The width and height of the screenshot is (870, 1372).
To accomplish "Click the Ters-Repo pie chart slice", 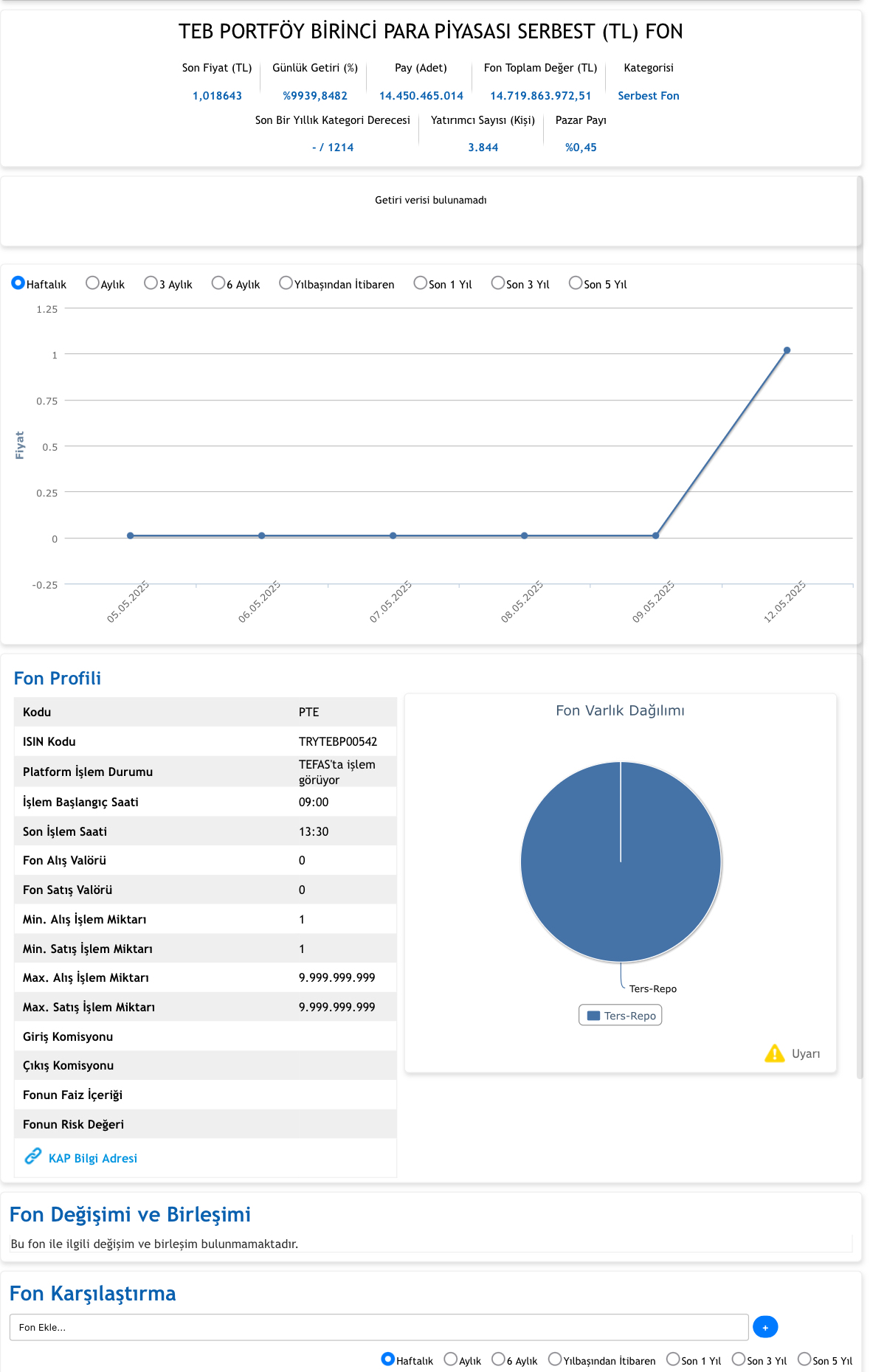I will pos(621,862).
